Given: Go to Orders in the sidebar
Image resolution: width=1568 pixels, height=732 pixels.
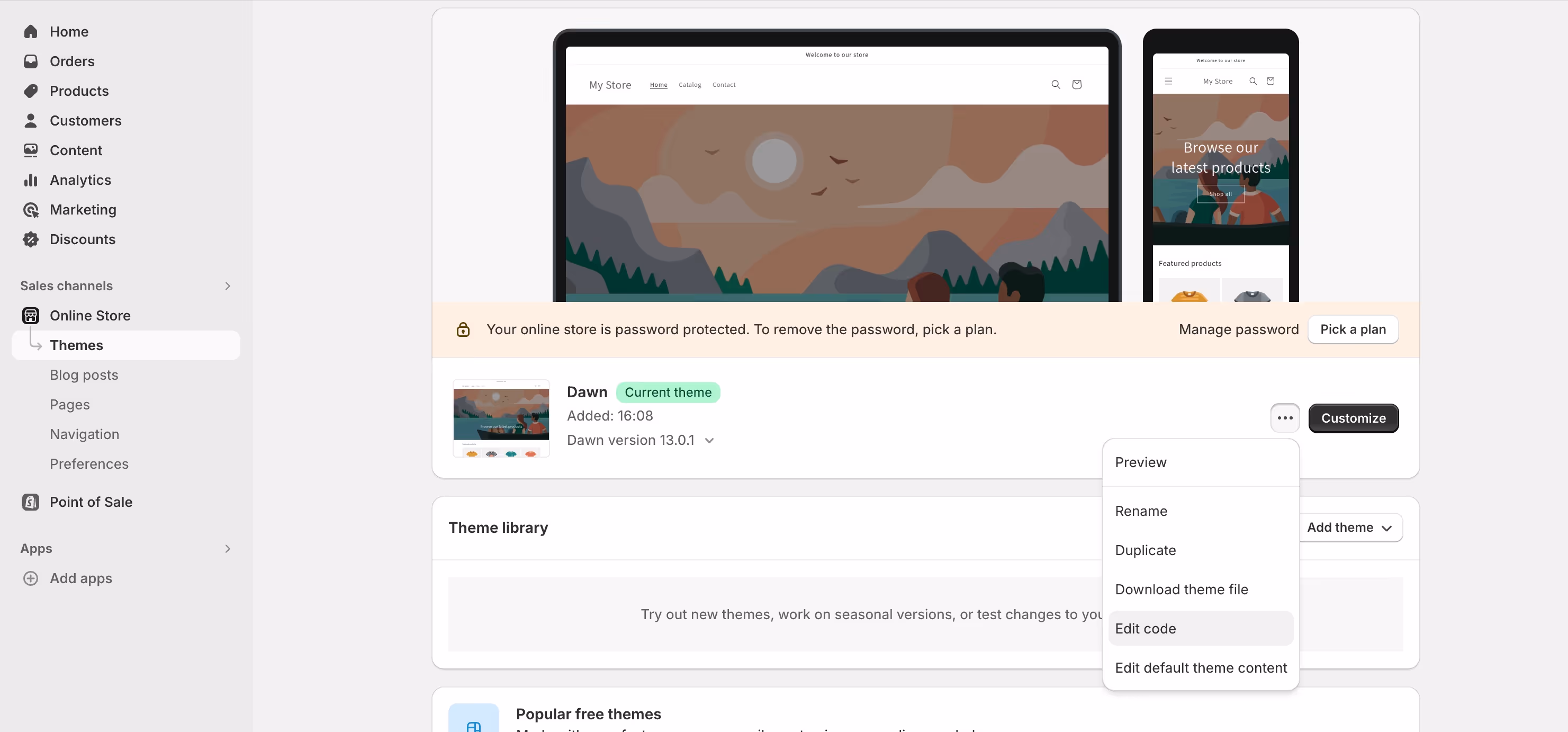Looking at the screenshot, I should [x=72, y=61].
